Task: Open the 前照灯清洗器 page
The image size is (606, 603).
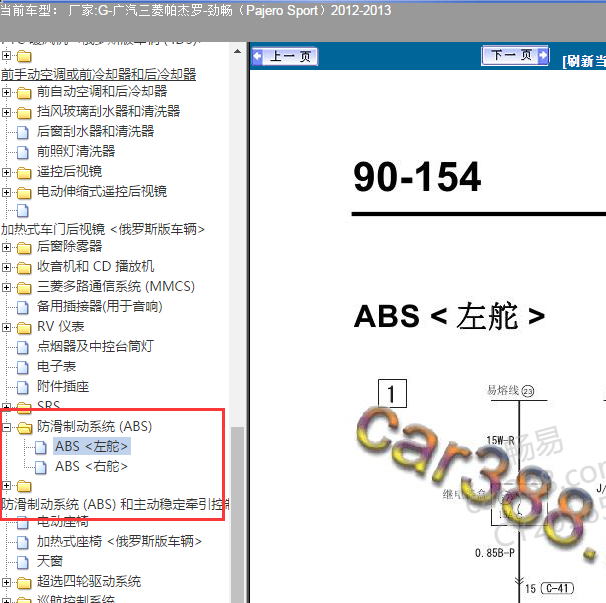Action: click(76, 151)
